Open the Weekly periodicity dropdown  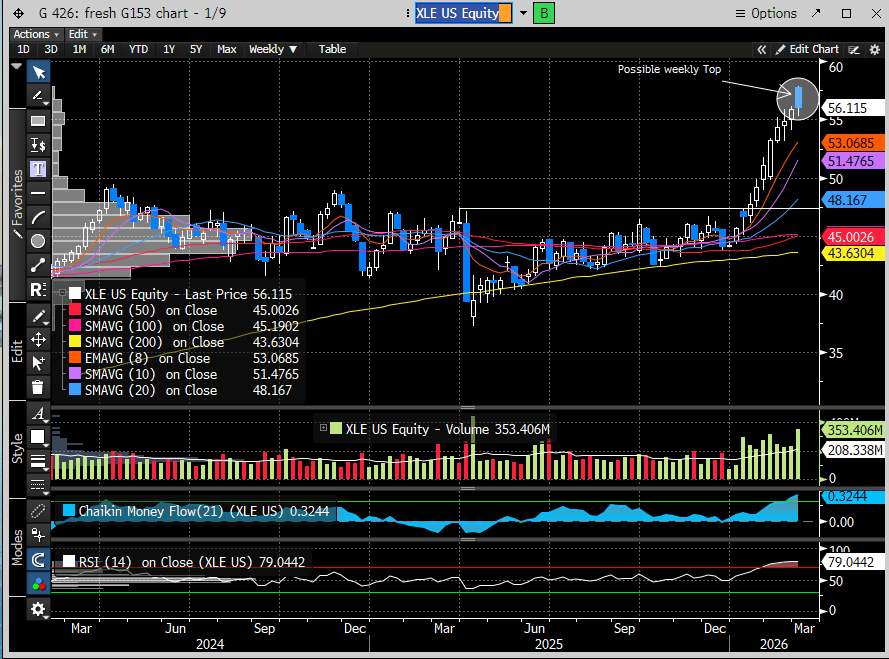tap(273, 49)
